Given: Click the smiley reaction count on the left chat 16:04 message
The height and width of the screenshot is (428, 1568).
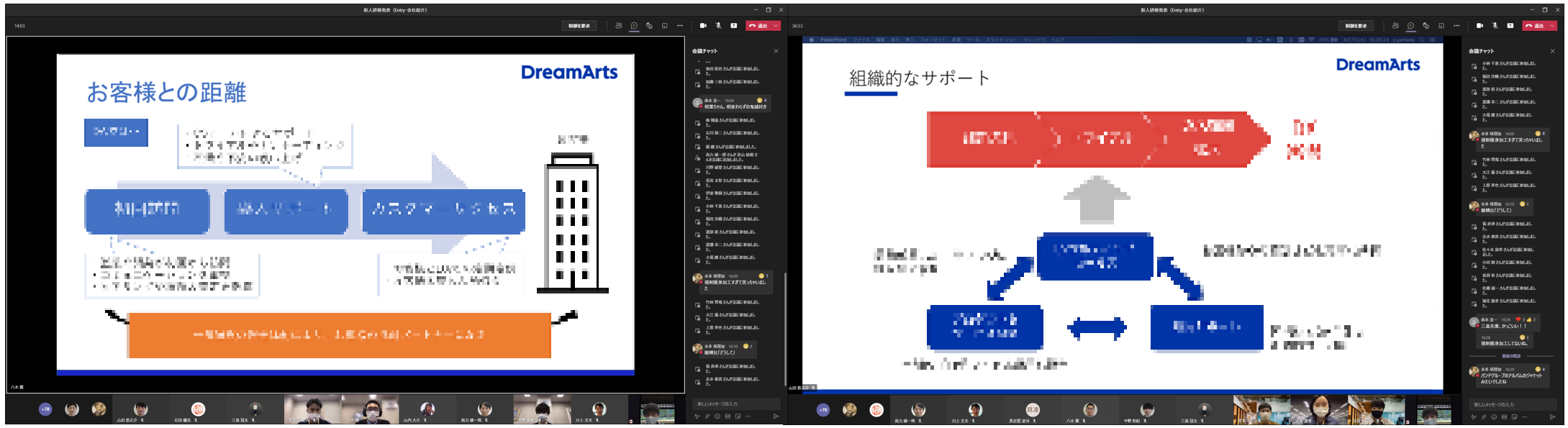Looking at the screenshot, I should pos(762,101).
